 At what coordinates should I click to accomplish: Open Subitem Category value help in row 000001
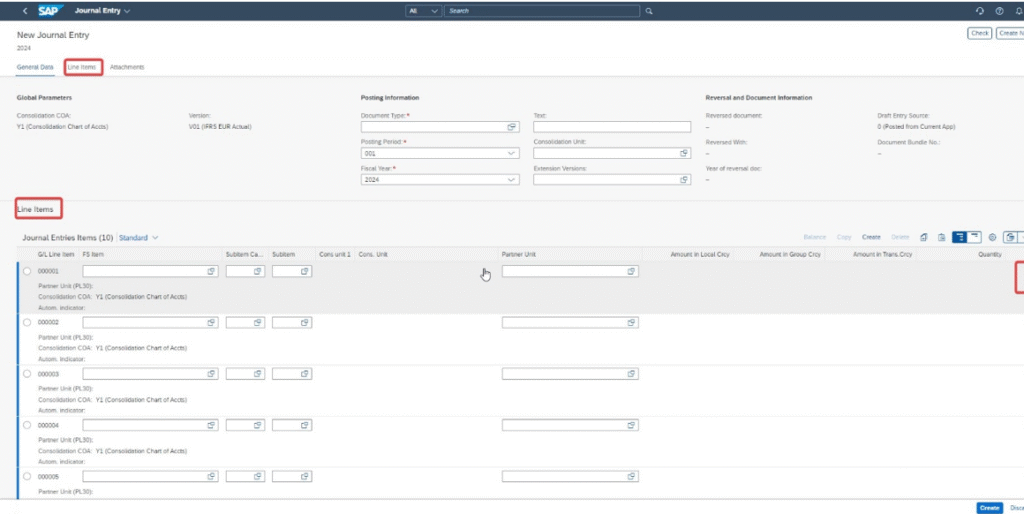(258, 271)
